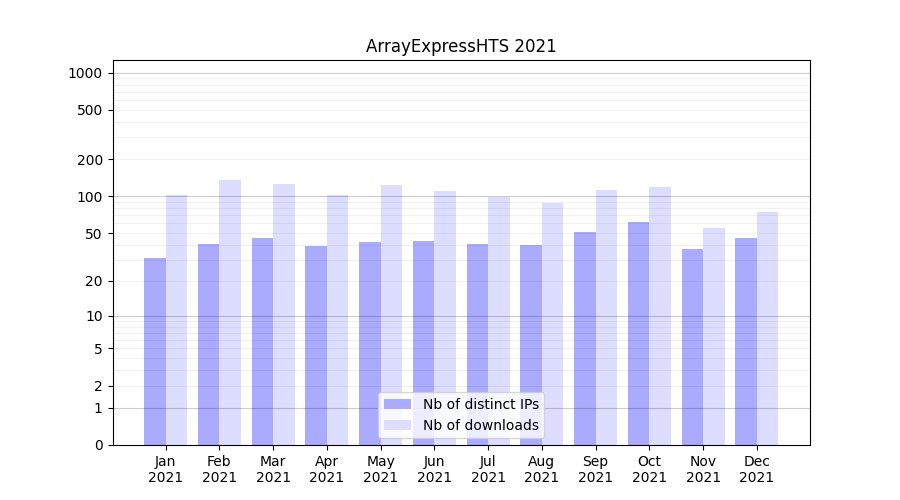The width and height of the screenshot is (900, 500).
Task: Click the Dec 2021 x-axis label
Action: coord(756,469)
